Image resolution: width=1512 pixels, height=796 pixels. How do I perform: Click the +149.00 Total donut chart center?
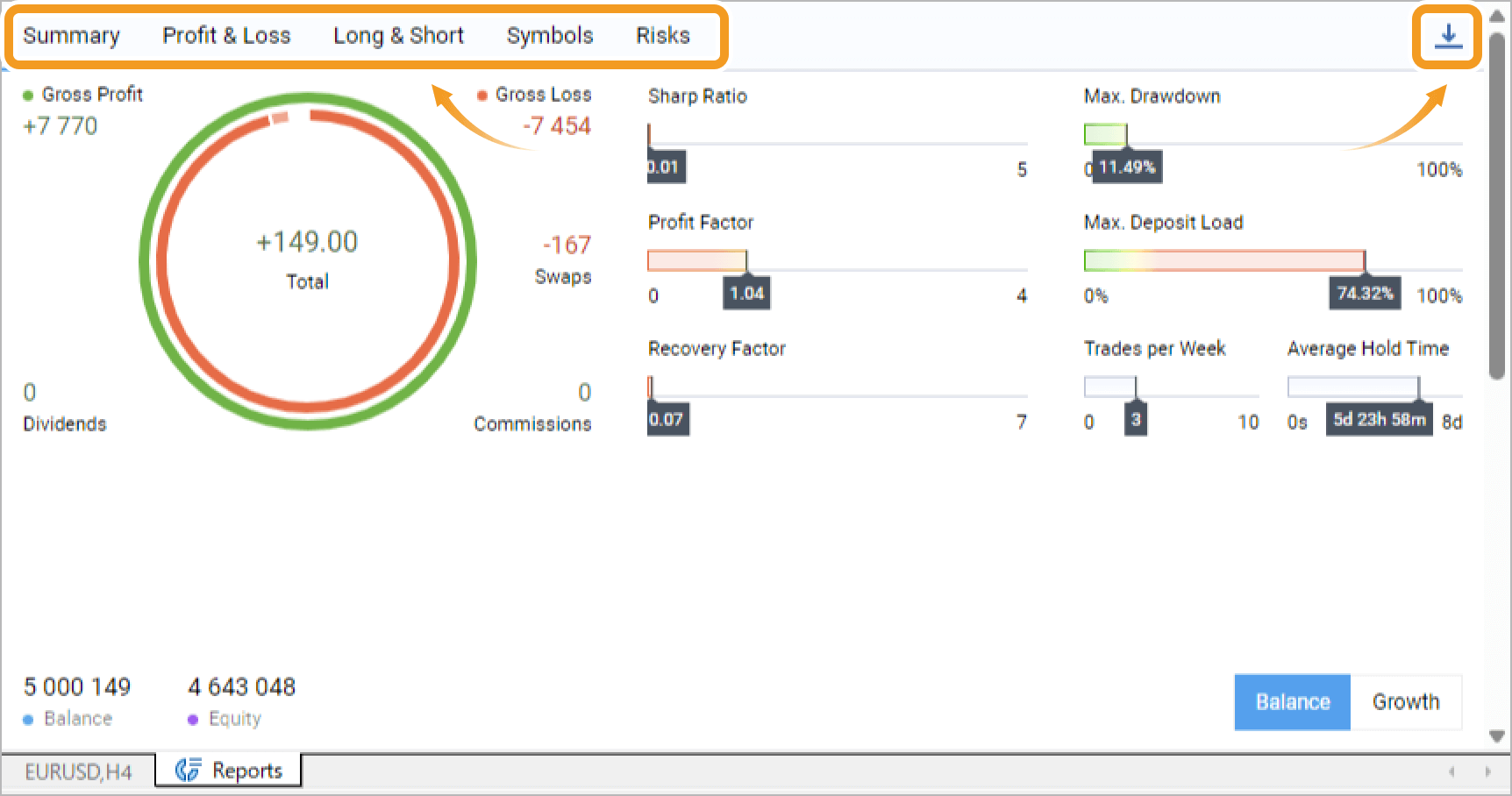coord(307,260)
